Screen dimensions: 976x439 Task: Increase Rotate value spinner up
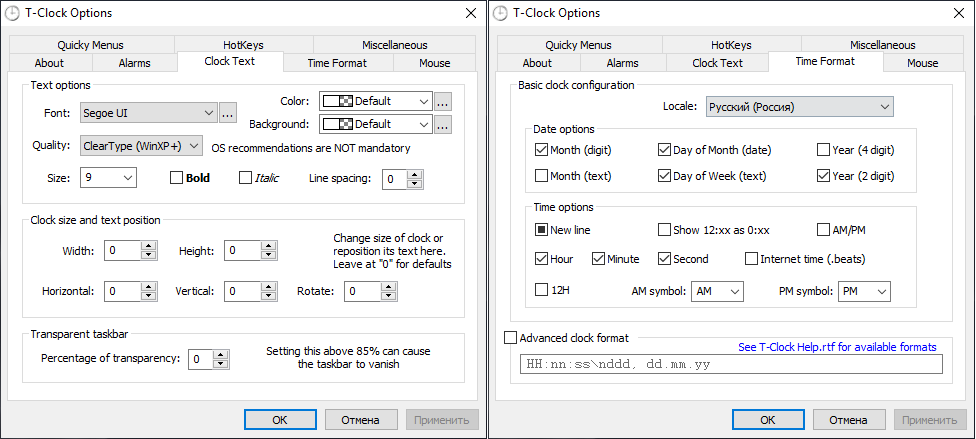pyautogui.click(x=389, y=286)
